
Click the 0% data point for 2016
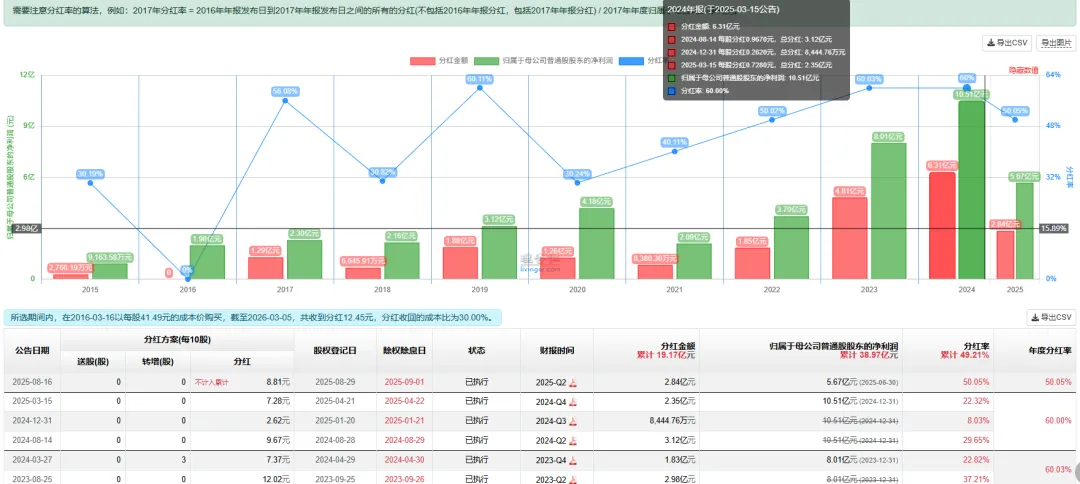[187, 278]
